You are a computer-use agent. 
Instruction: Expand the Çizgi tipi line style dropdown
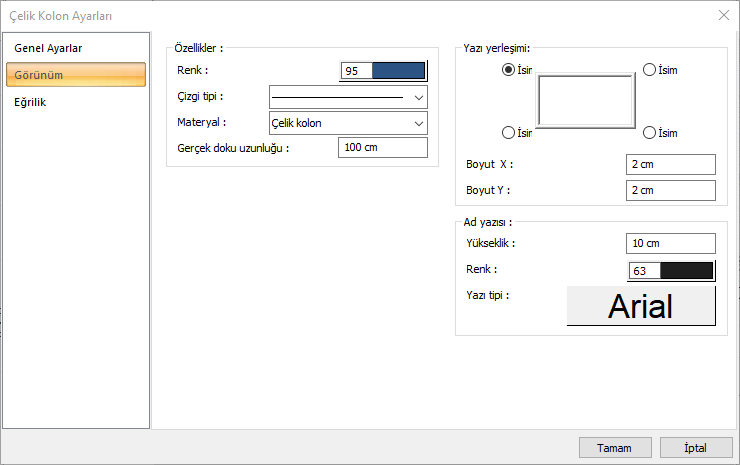(348, 97)
